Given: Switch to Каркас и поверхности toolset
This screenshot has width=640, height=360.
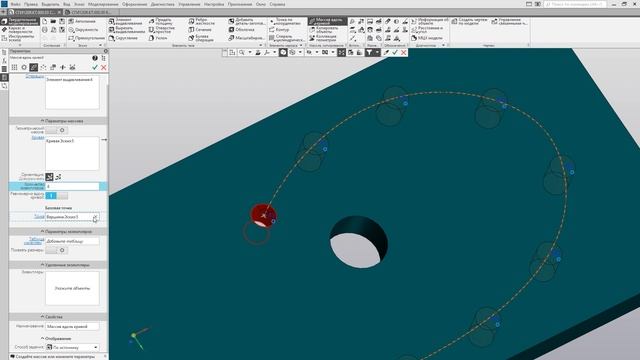Looking at the screenshot, I should click(x=20, y=30).
